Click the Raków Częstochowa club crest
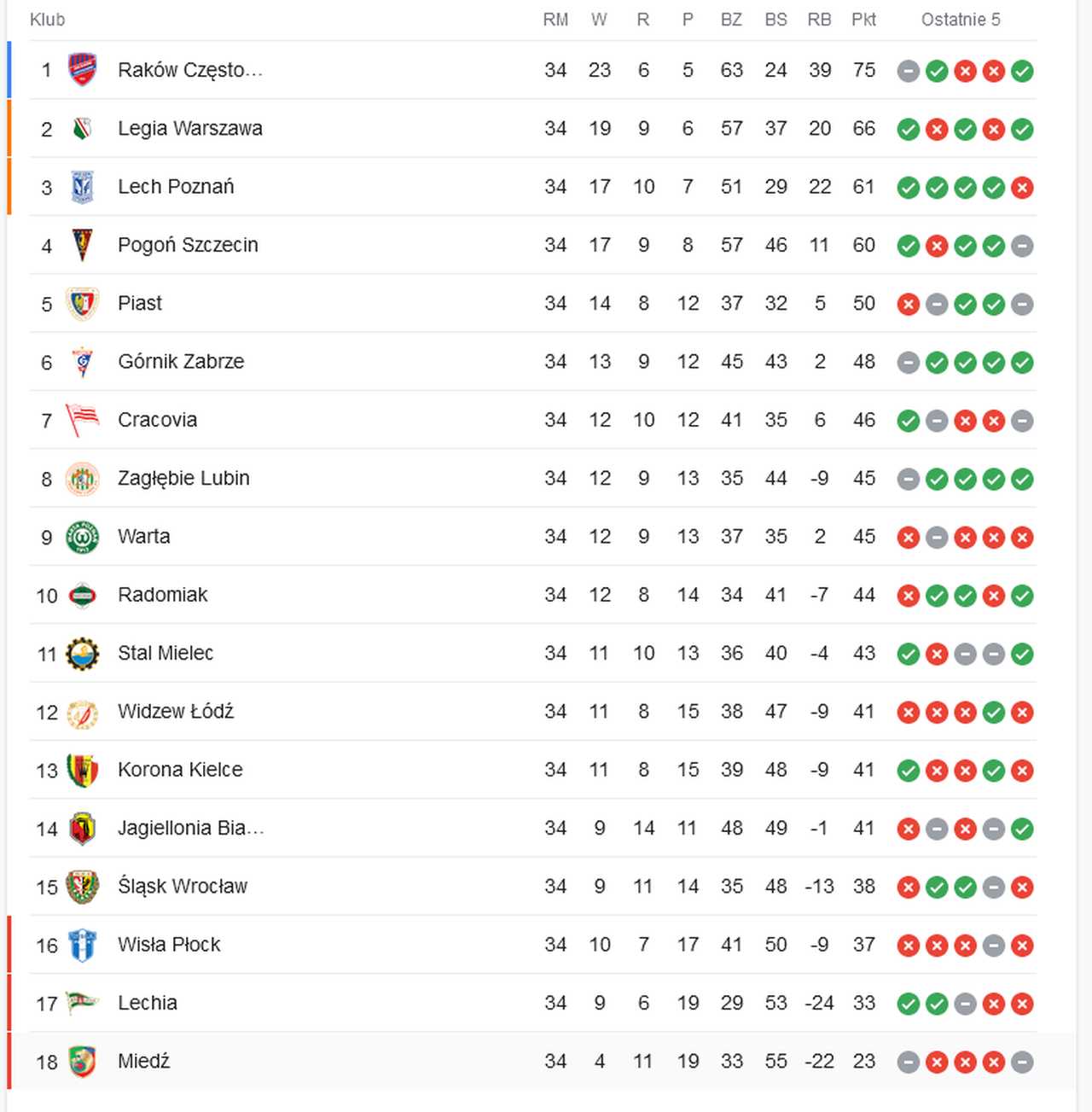Viewport: 1092px width, 1112px height. (83, 70)
